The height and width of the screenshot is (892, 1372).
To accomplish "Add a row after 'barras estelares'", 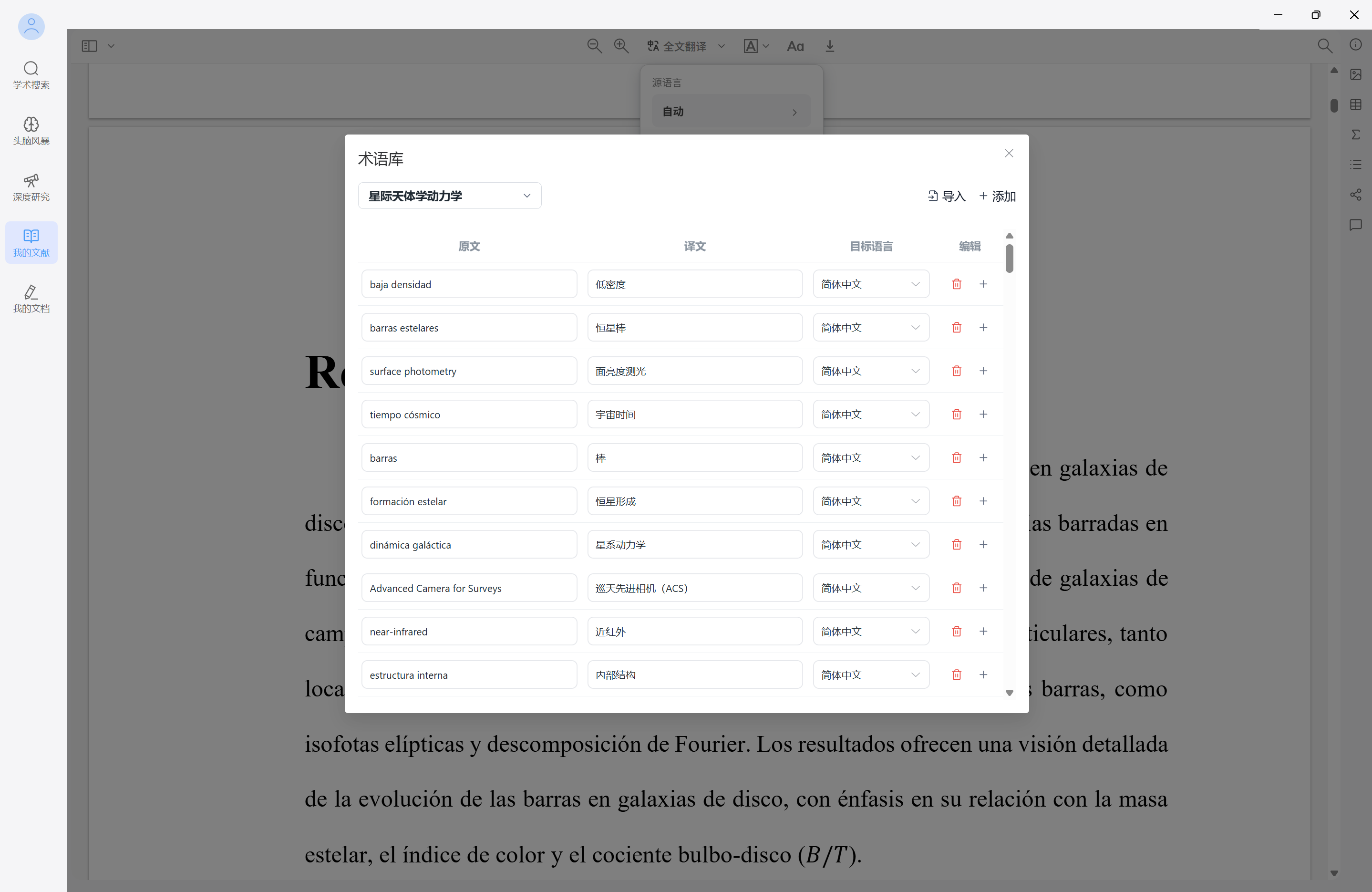I will pos(983,328).
